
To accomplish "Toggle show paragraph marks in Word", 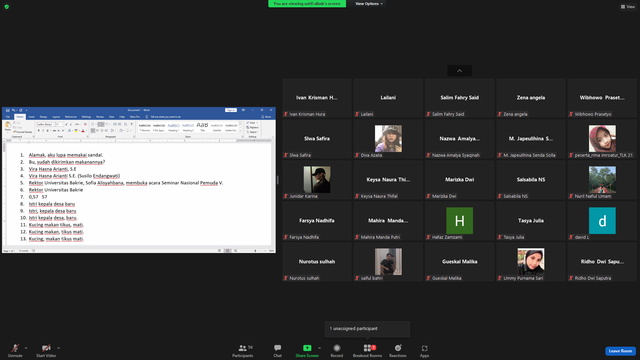I will [x=131, y=124].
